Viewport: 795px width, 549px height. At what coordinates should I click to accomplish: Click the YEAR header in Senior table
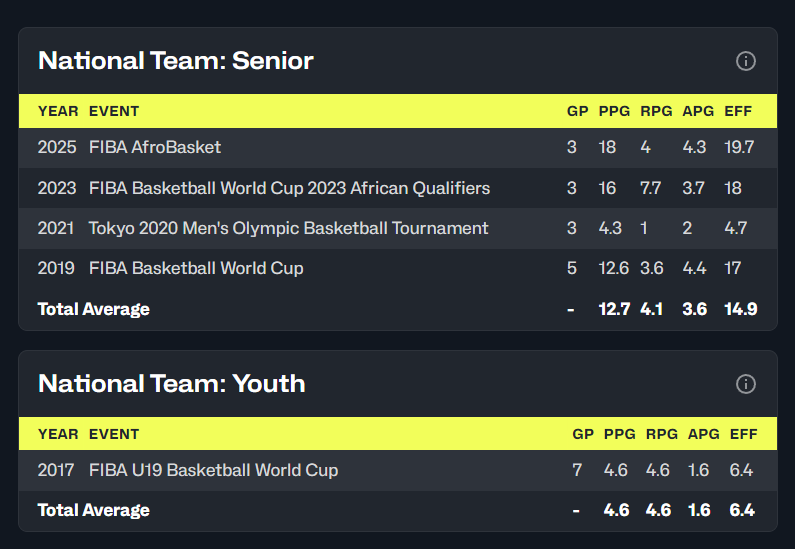coord(58,111)
